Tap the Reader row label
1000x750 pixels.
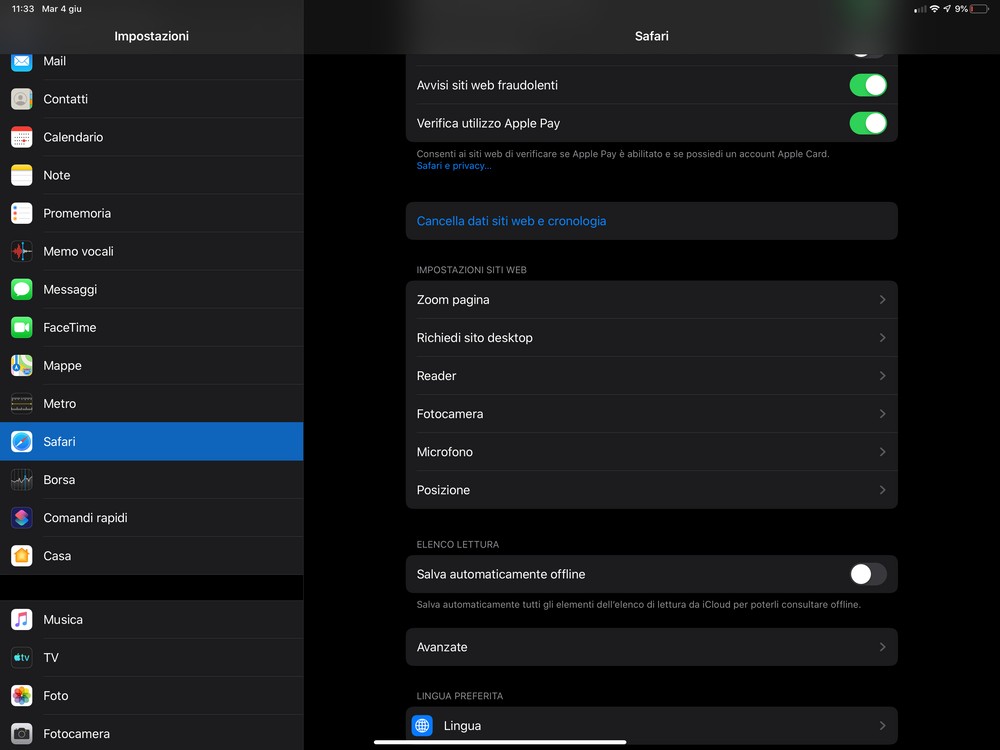click(436, 376)
